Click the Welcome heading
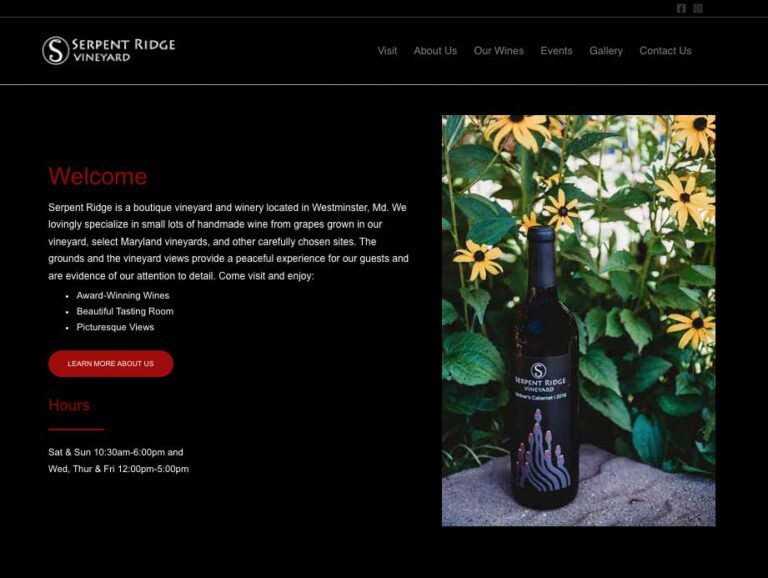This screenshot has width=768, height=578. pos(97,176)
